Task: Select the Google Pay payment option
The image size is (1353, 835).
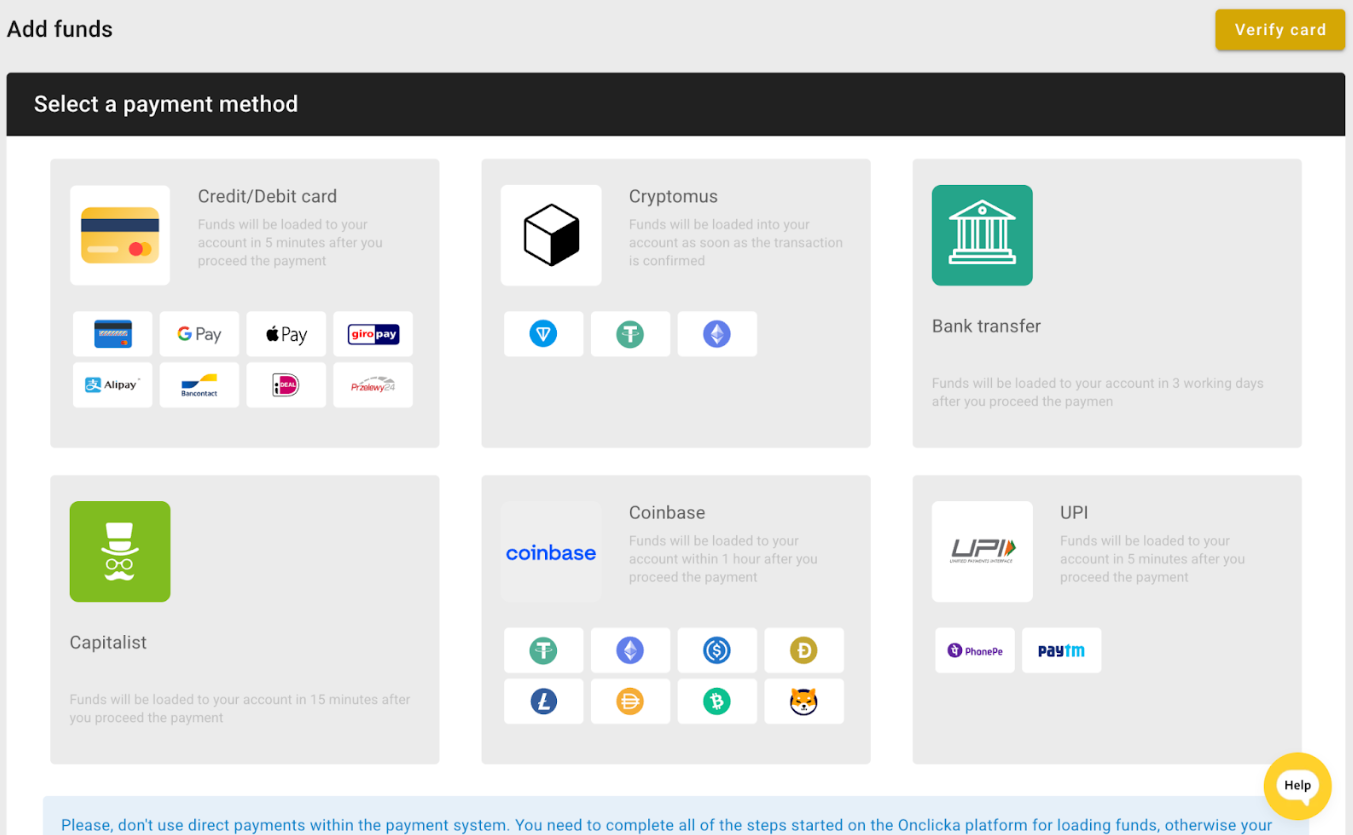Action: pos(199,334)
